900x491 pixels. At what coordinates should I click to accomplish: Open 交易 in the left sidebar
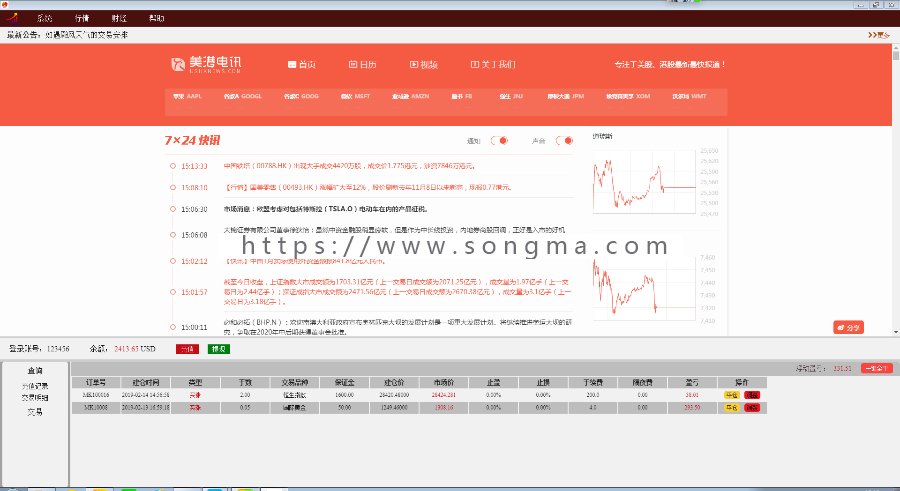pyautogui.click(x=34, y=412)
